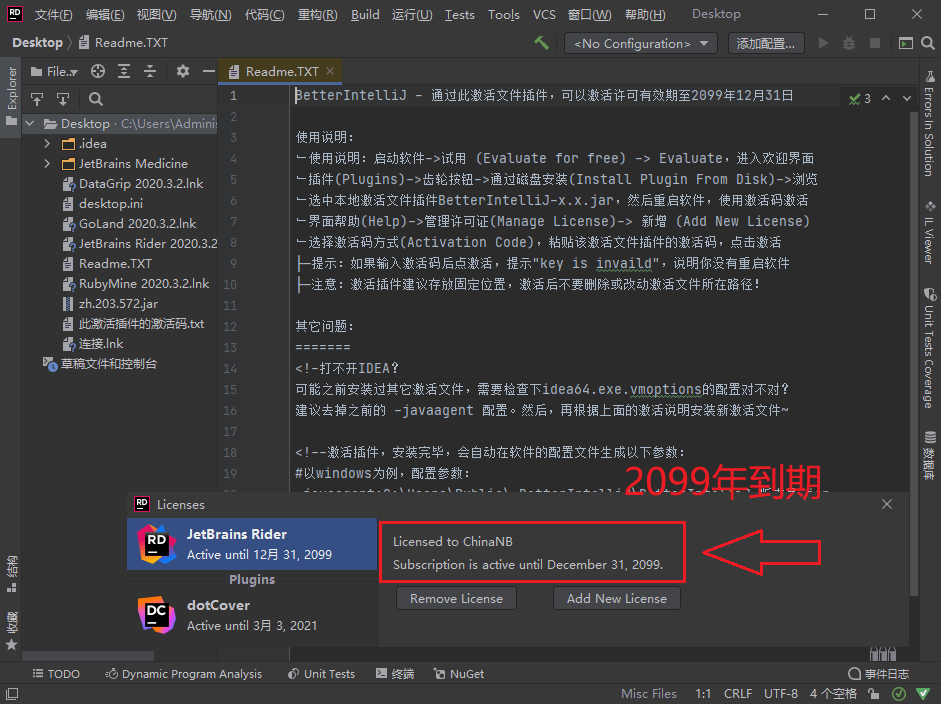Go to line via 1:1 cursor position
The image size is (941, 704).
tap(703, 694)
